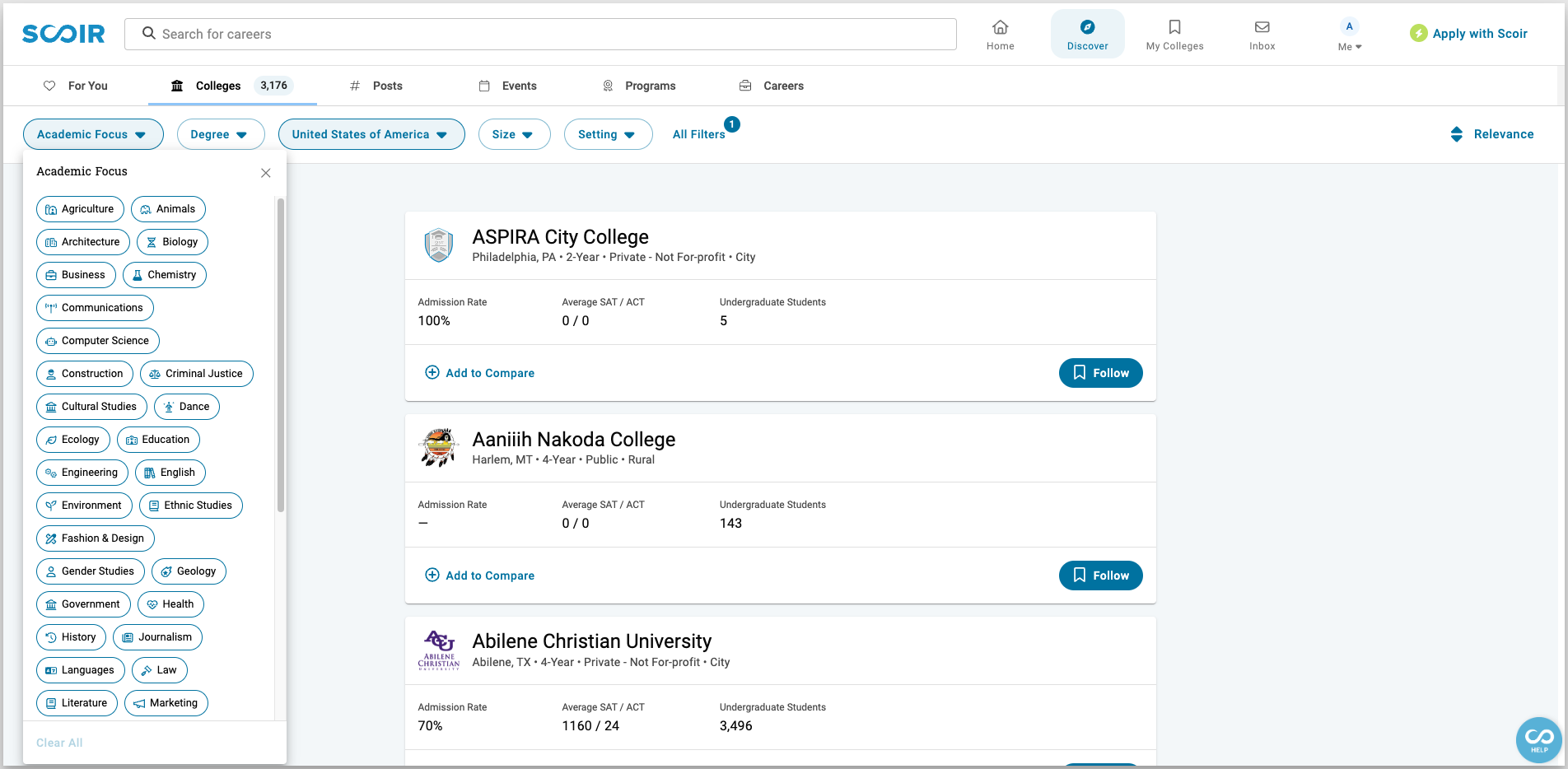This screenshot has width=1568, height=769.
Task: Open Home via house icon
Action: tap(1000, 27)
